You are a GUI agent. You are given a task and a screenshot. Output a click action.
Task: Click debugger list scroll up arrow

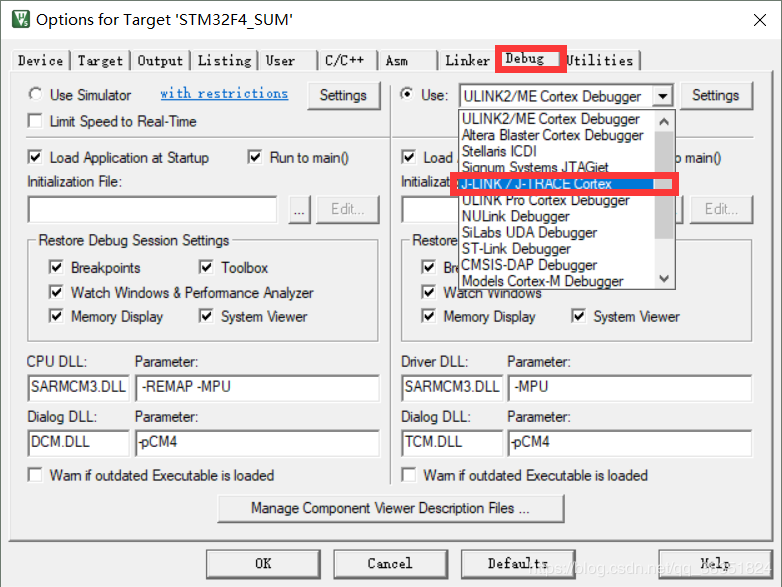tap(664, 122)
